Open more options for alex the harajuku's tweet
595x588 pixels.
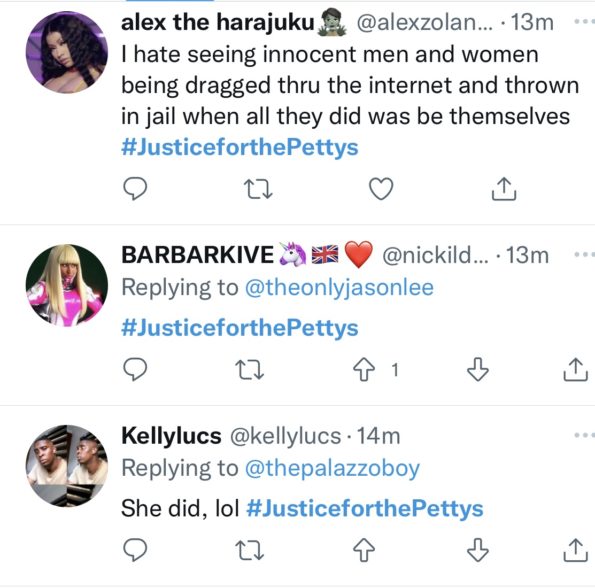tap(584, 22)
